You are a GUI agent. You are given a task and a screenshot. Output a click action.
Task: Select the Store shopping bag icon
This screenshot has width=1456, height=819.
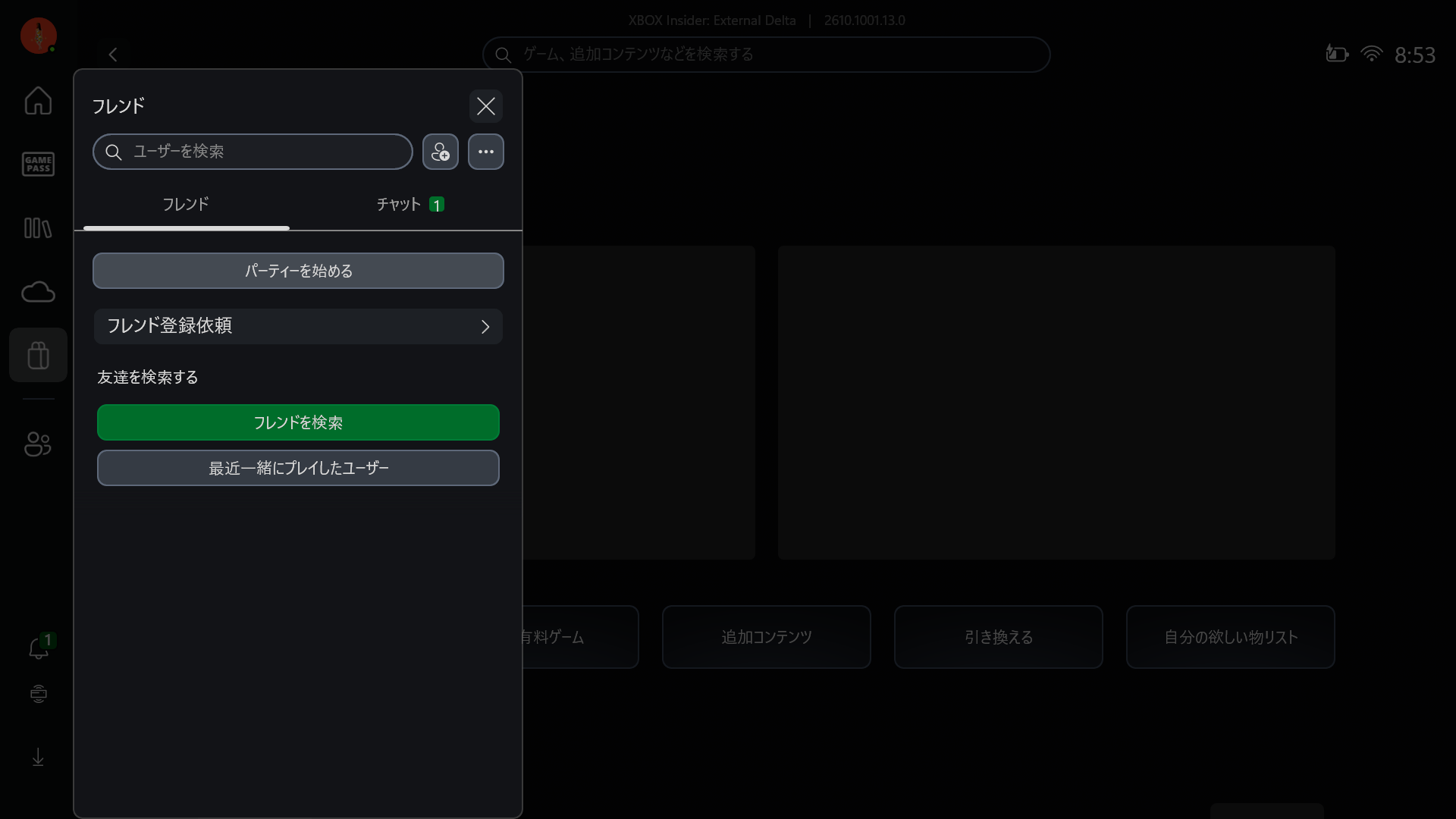[x=38, y=355]
